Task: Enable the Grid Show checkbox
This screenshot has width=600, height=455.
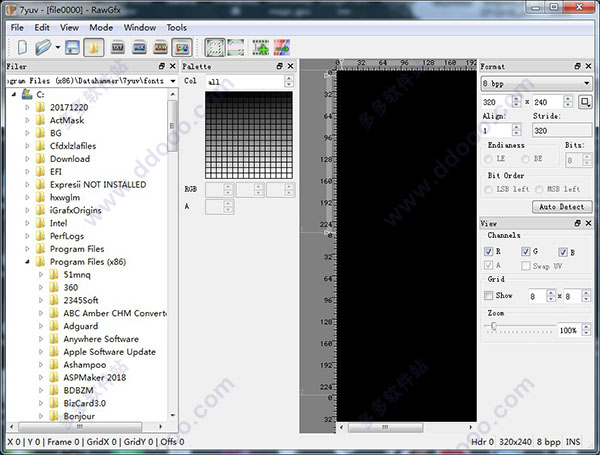Action: point(488,295)
